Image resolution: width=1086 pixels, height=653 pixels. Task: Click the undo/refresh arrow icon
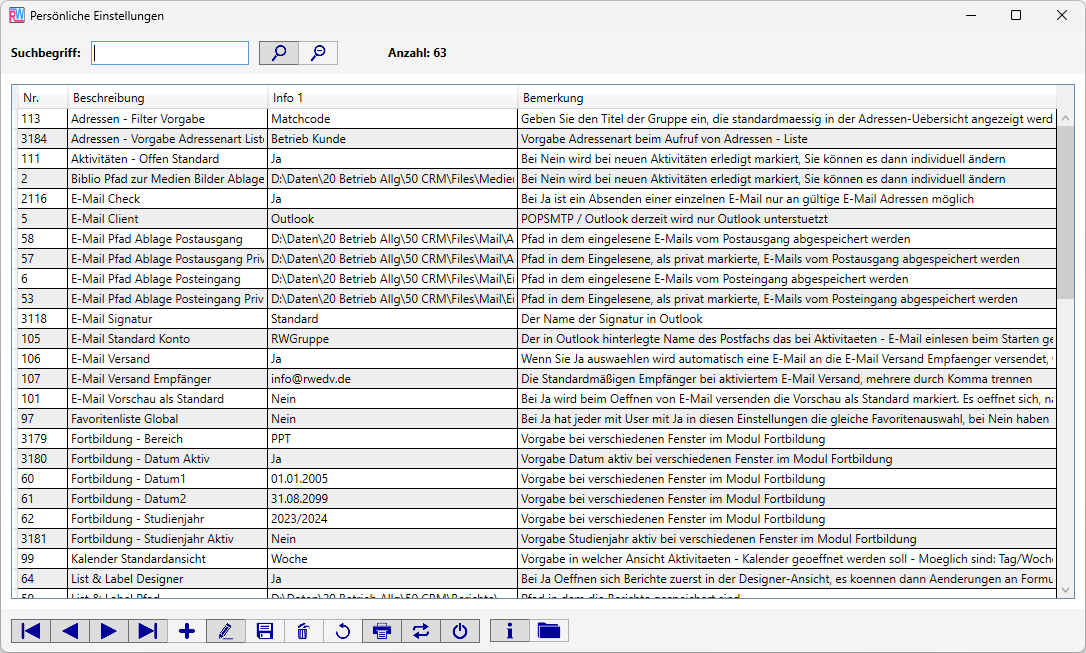pyautogui.click(x=343, y=631)
